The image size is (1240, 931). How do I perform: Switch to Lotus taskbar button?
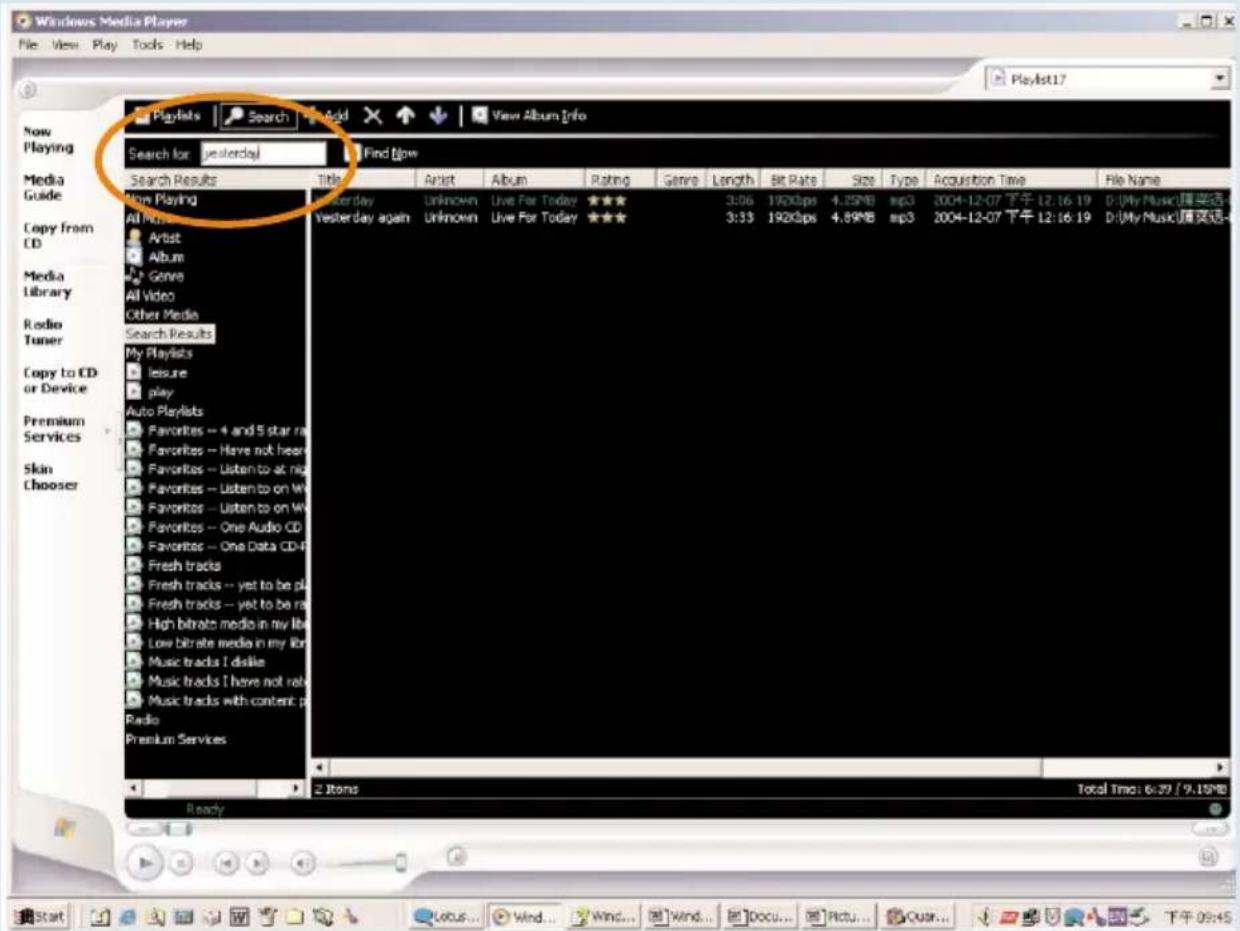[x=446, y=914]
